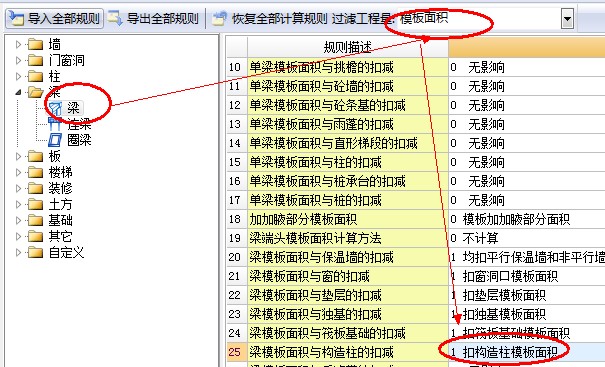Click row 14 单梁模板面积与直形梯段的扣减
Image resolution: width=605 pixels, height=367 pixels.
point(348,143)
